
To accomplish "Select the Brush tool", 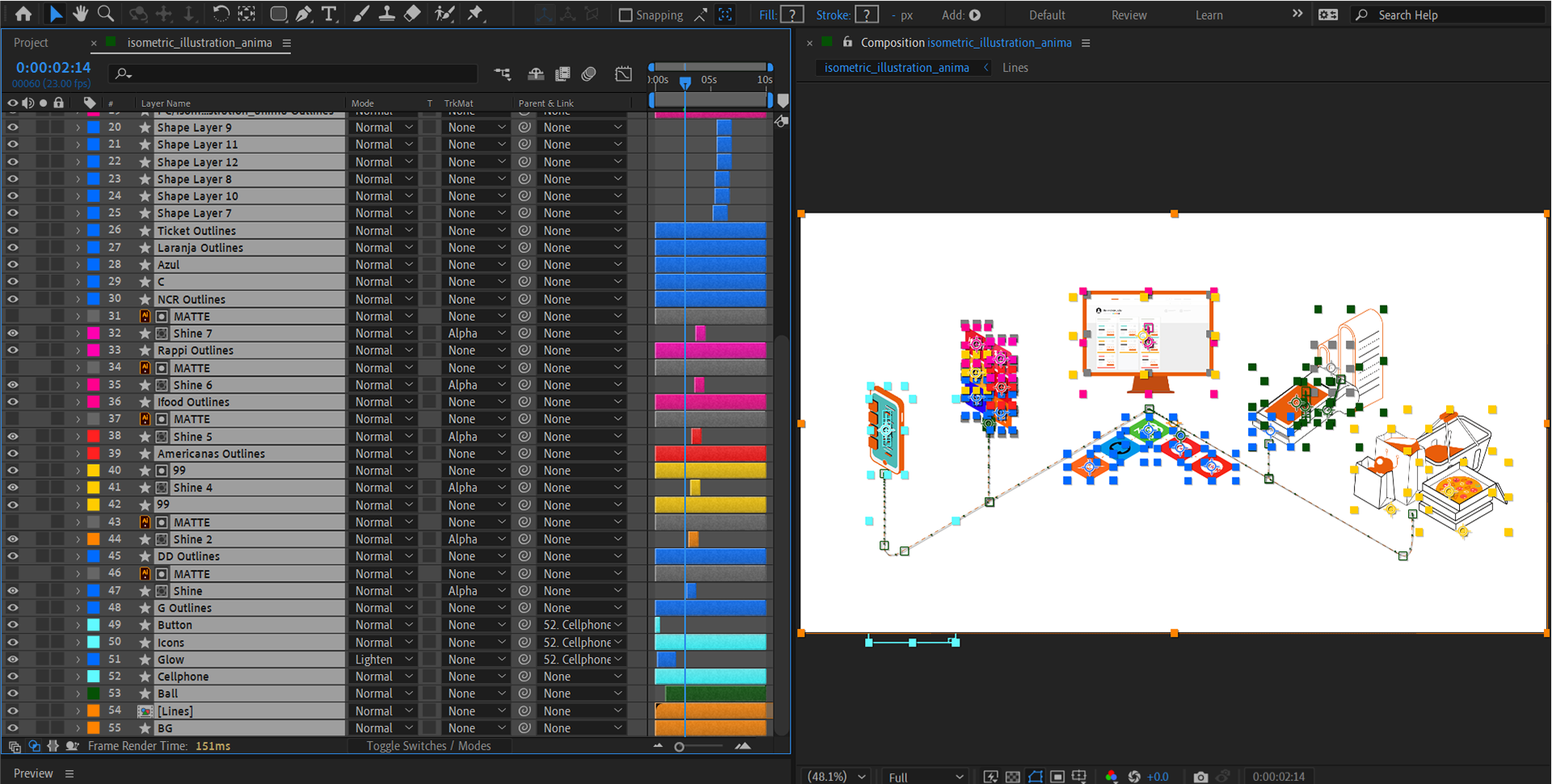I will click(361, 14).
